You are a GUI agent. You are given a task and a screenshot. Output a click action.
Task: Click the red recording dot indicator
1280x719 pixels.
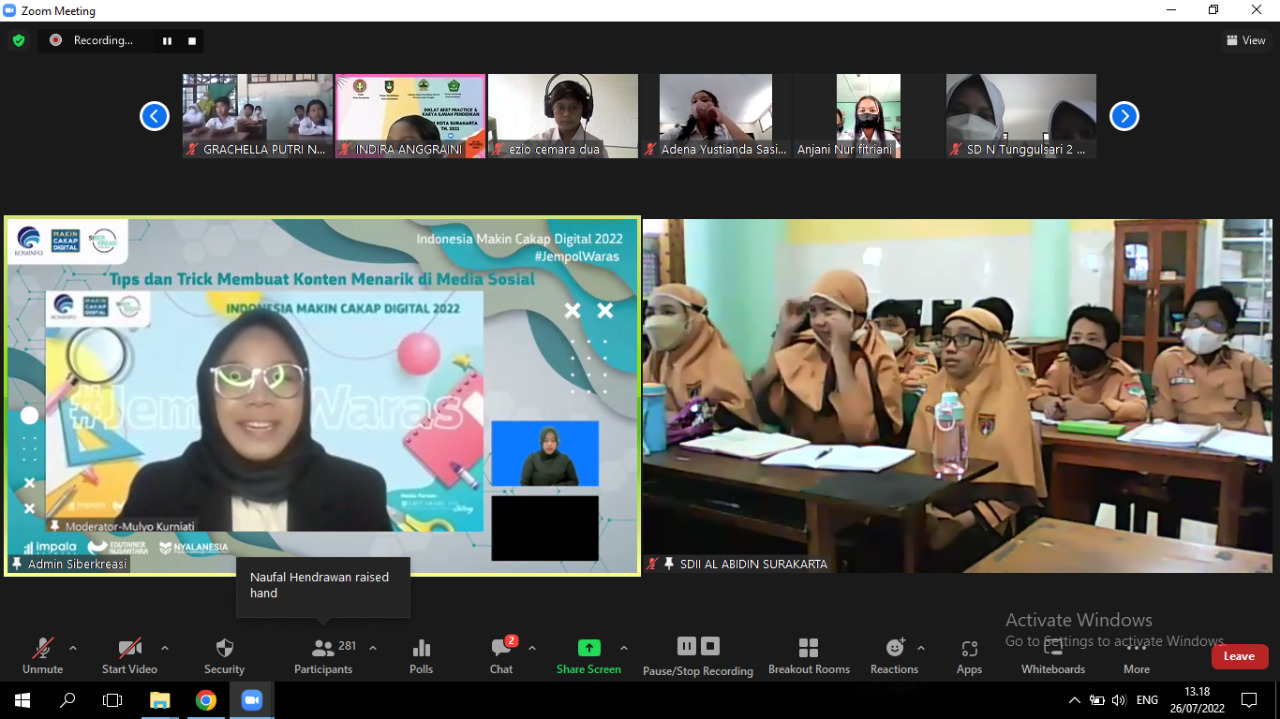(x=55, y=40)
